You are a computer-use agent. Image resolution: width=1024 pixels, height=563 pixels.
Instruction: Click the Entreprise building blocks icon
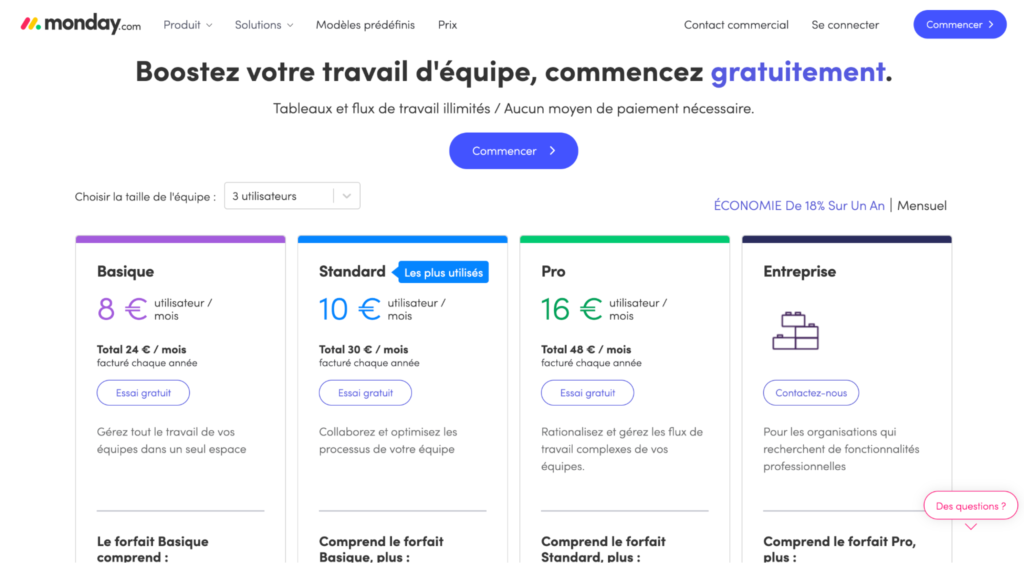pyautogui.click(x=795, y=330)
